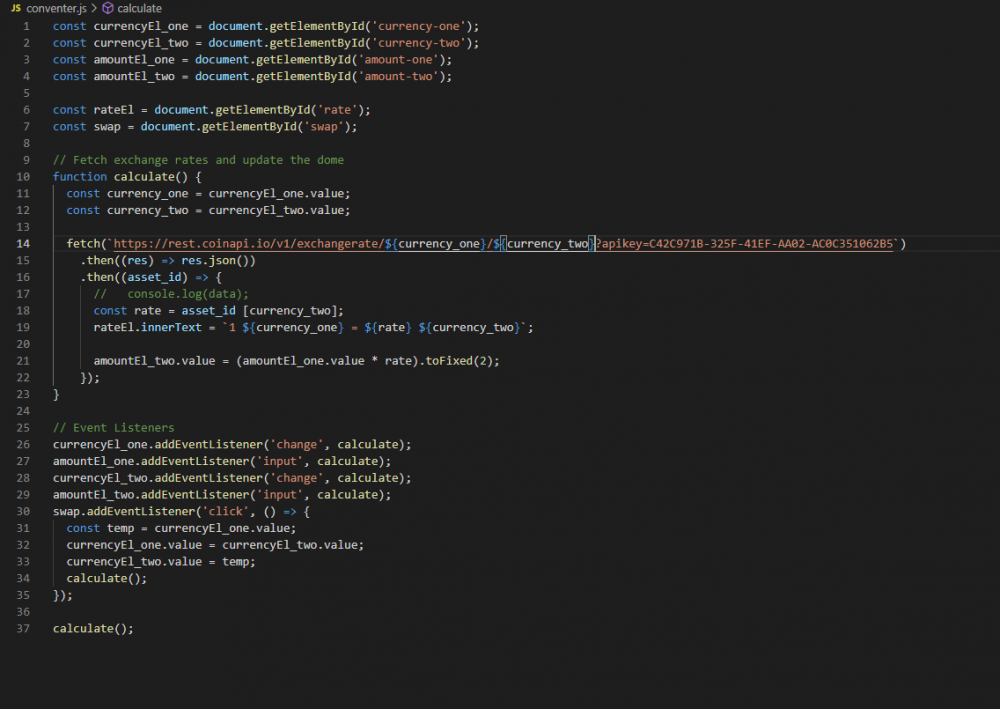This screenshot has height=709, width=1000.
Task: Click commented console.log(data) line
Action: (171, 294)
